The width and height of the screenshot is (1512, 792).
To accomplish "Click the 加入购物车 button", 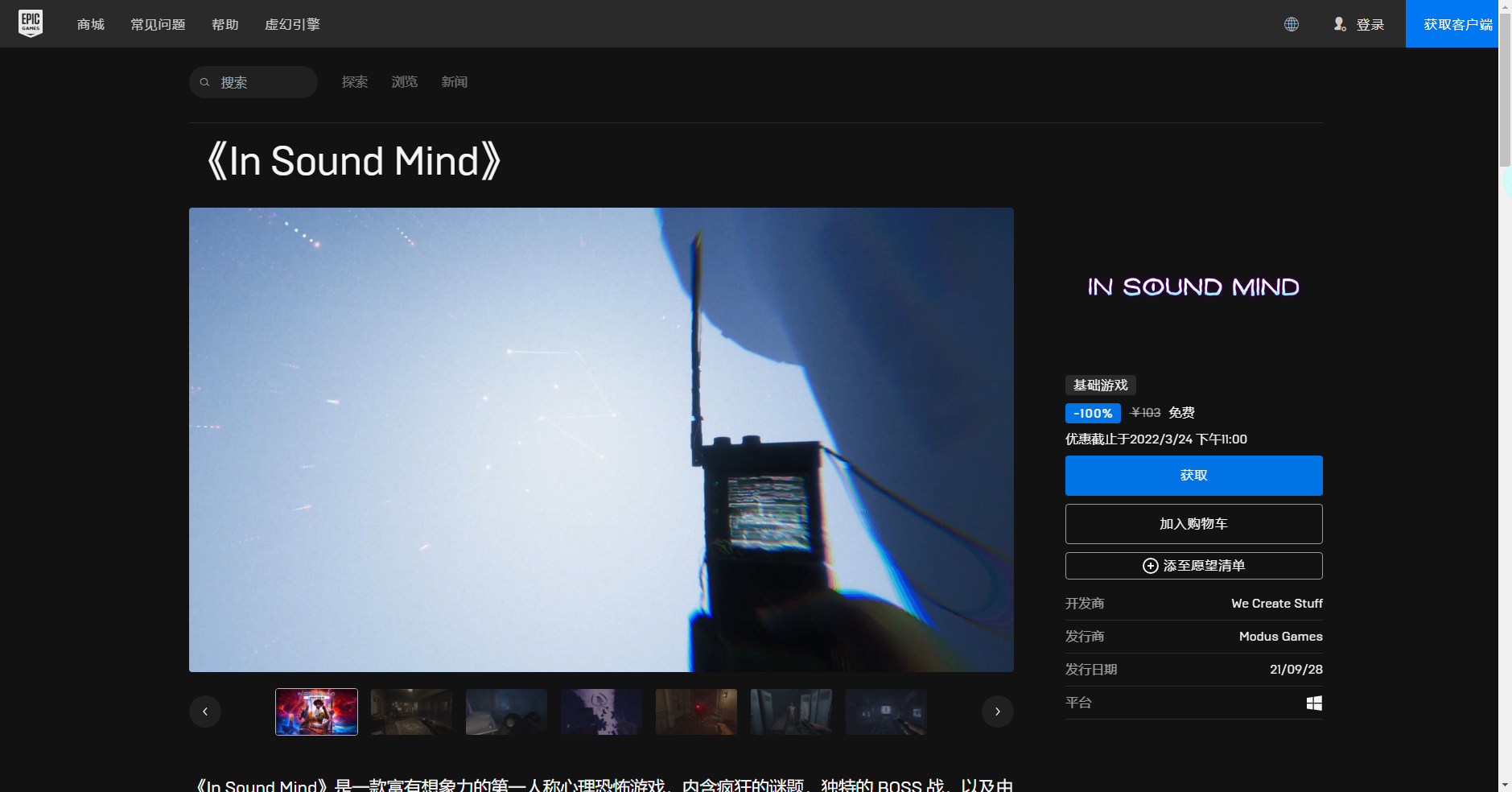I will [x=1193, y=523].
